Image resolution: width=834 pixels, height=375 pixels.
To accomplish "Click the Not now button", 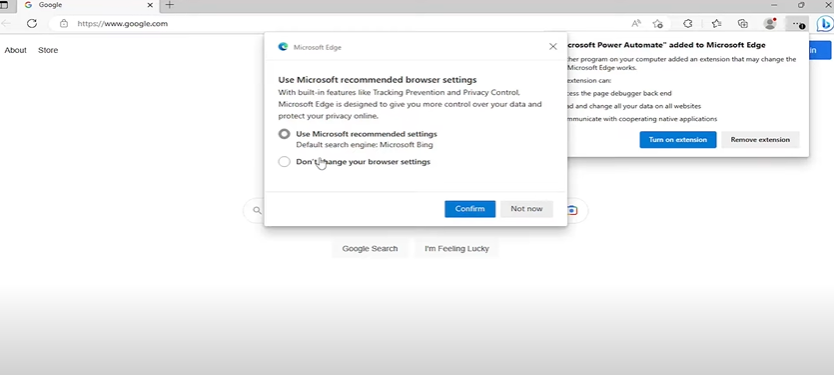I will pos(527,209).
